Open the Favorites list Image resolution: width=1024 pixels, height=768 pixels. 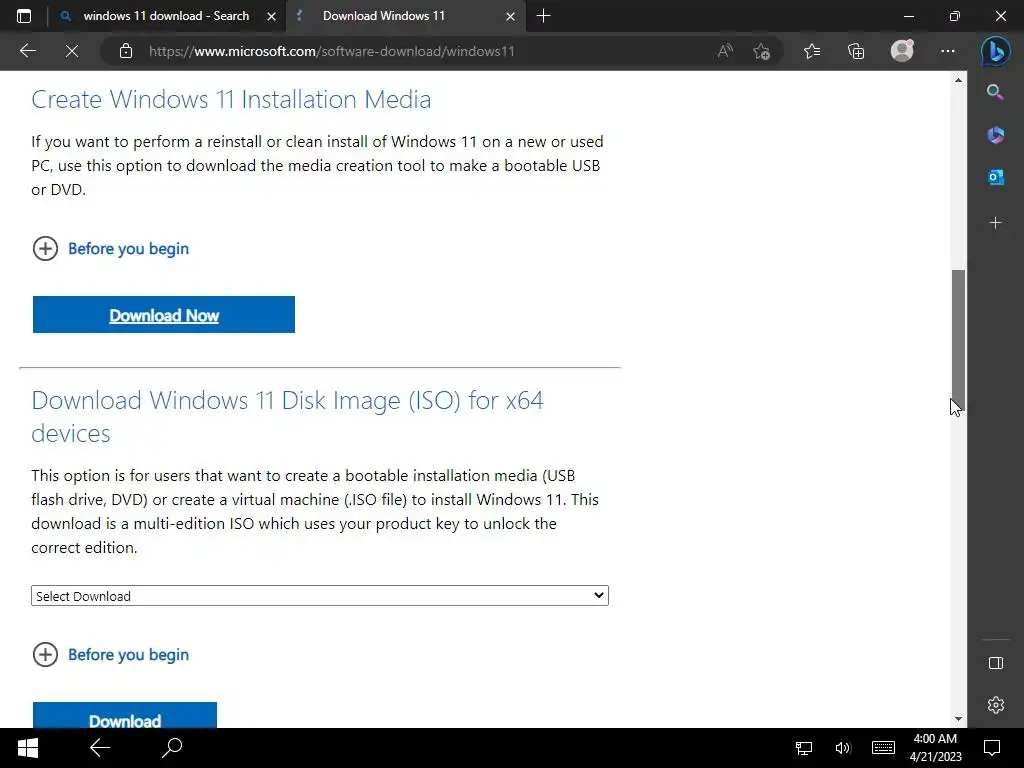[x=812, y=51]
